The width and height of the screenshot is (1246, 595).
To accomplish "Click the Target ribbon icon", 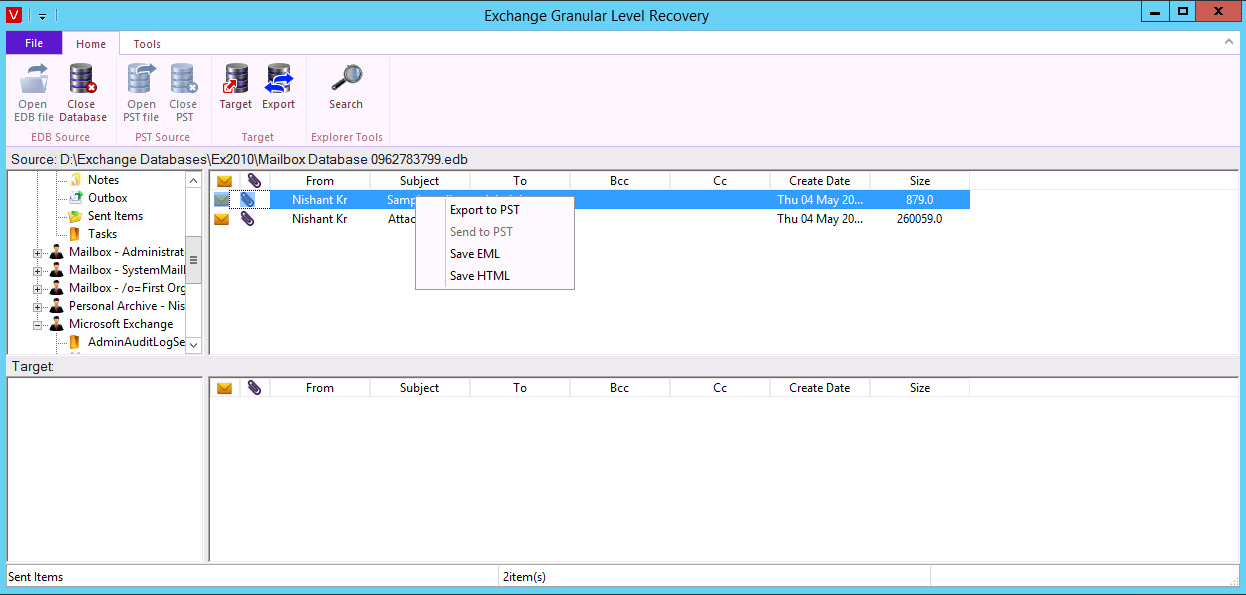I will point(236,79).
